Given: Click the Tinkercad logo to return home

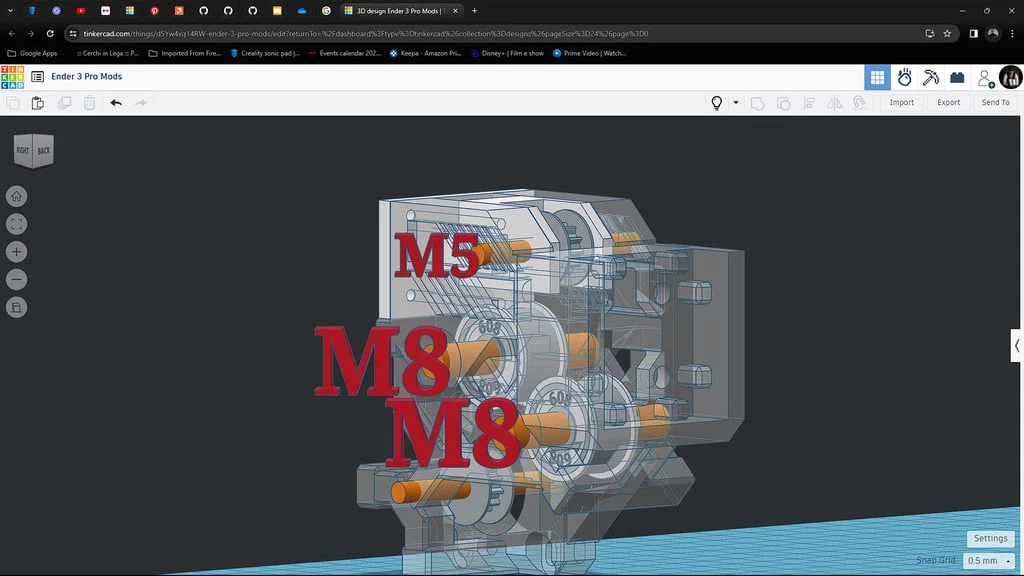Looking at the screenshot, I should point(12,77).
